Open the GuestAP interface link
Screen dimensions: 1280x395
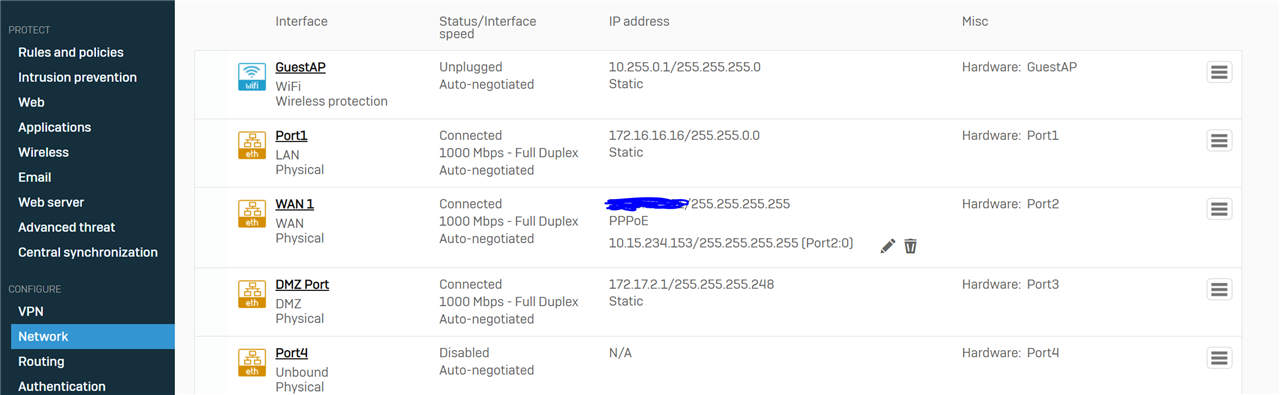click(300, 67)
